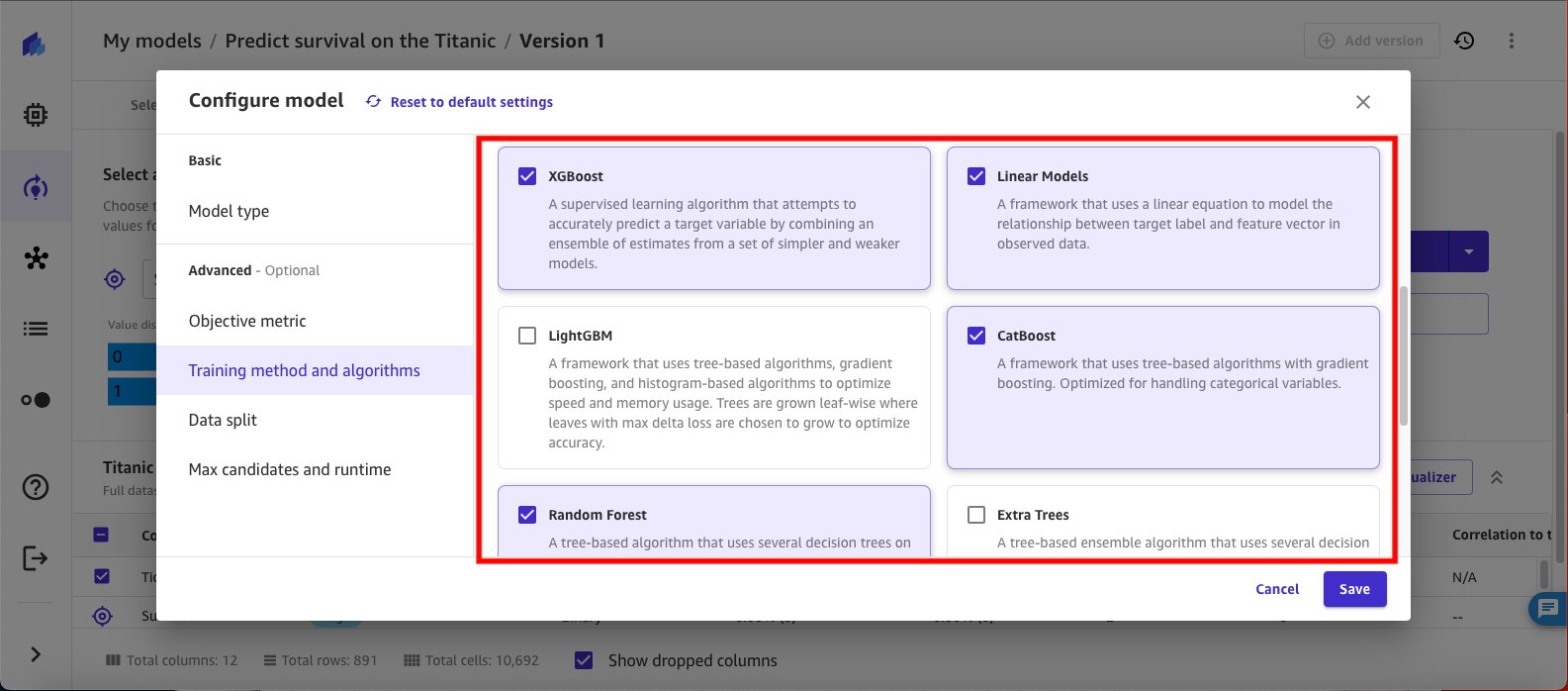Select Objective metric in settings menu

[247, 321]
